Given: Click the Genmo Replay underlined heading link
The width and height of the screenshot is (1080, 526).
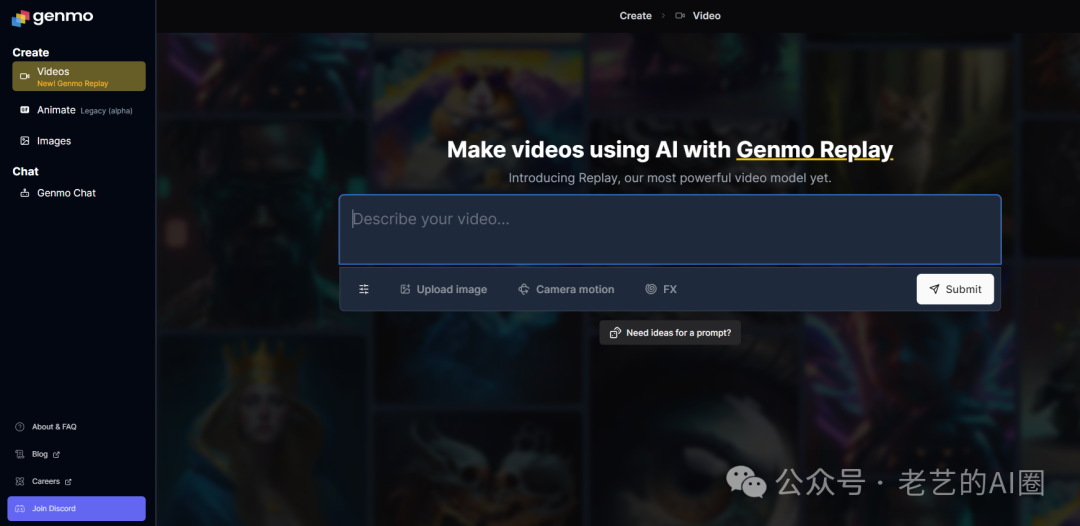Looking at the screenshot, I should pyautogui.click(x=814, y=149).
